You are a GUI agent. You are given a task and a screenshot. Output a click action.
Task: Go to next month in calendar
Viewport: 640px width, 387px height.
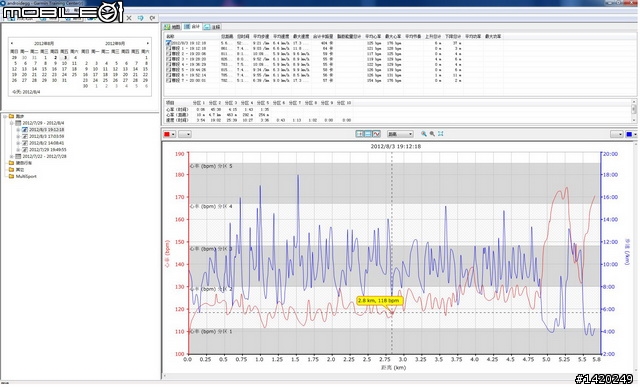click(x=147, y=43)
